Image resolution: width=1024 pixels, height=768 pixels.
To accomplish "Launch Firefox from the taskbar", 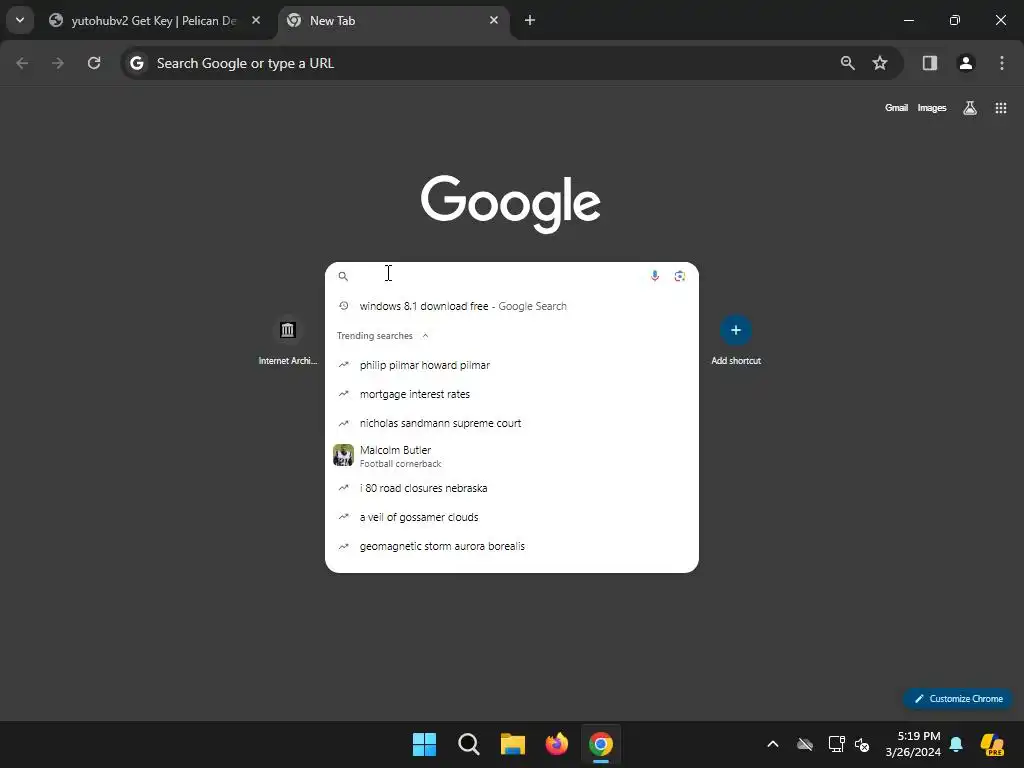I will (556, 744).
